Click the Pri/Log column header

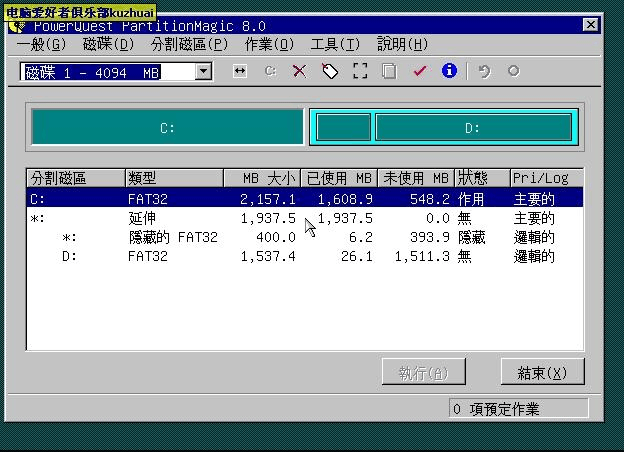tap(547, 178)
